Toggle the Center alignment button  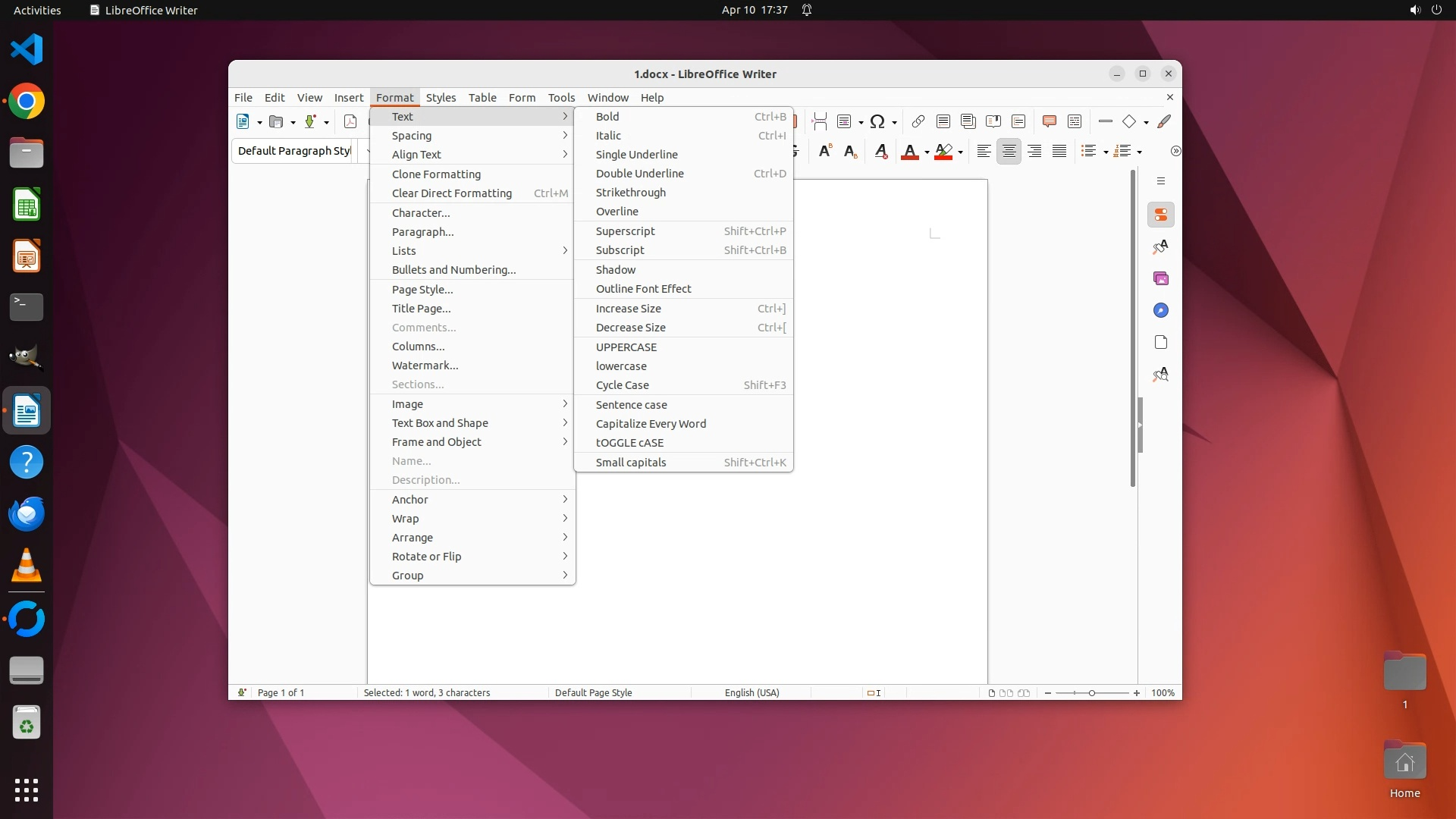(1009, 152)
